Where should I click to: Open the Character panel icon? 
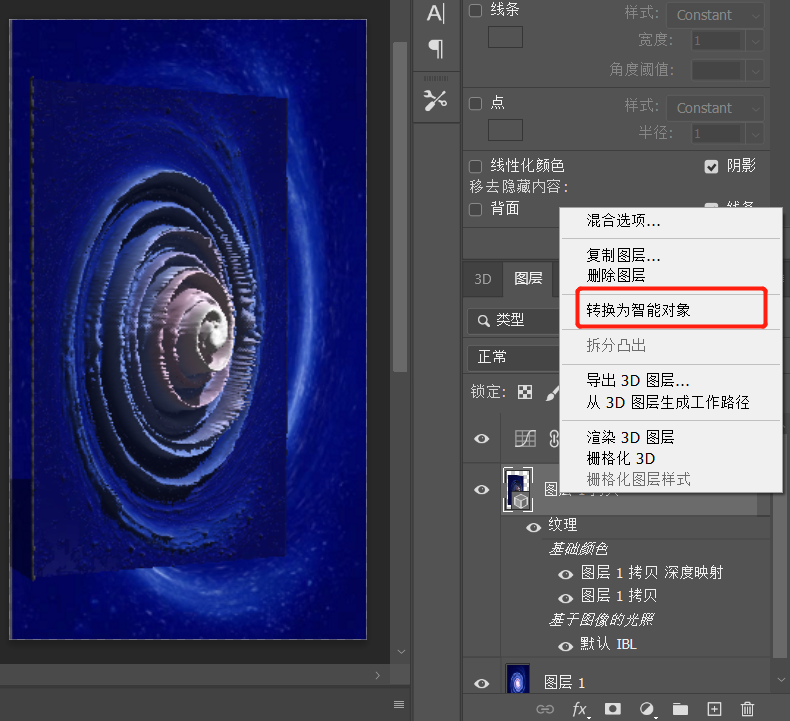pos(436,14)
